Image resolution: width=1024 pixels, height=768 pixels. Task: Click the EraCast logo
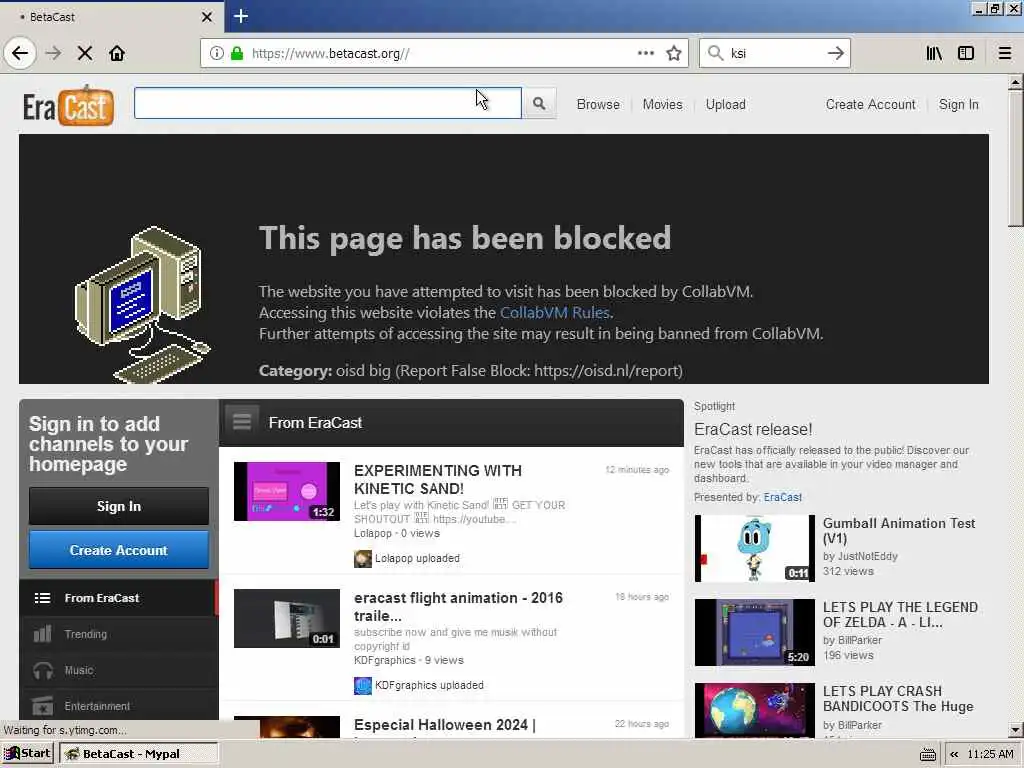coord(69,105)
